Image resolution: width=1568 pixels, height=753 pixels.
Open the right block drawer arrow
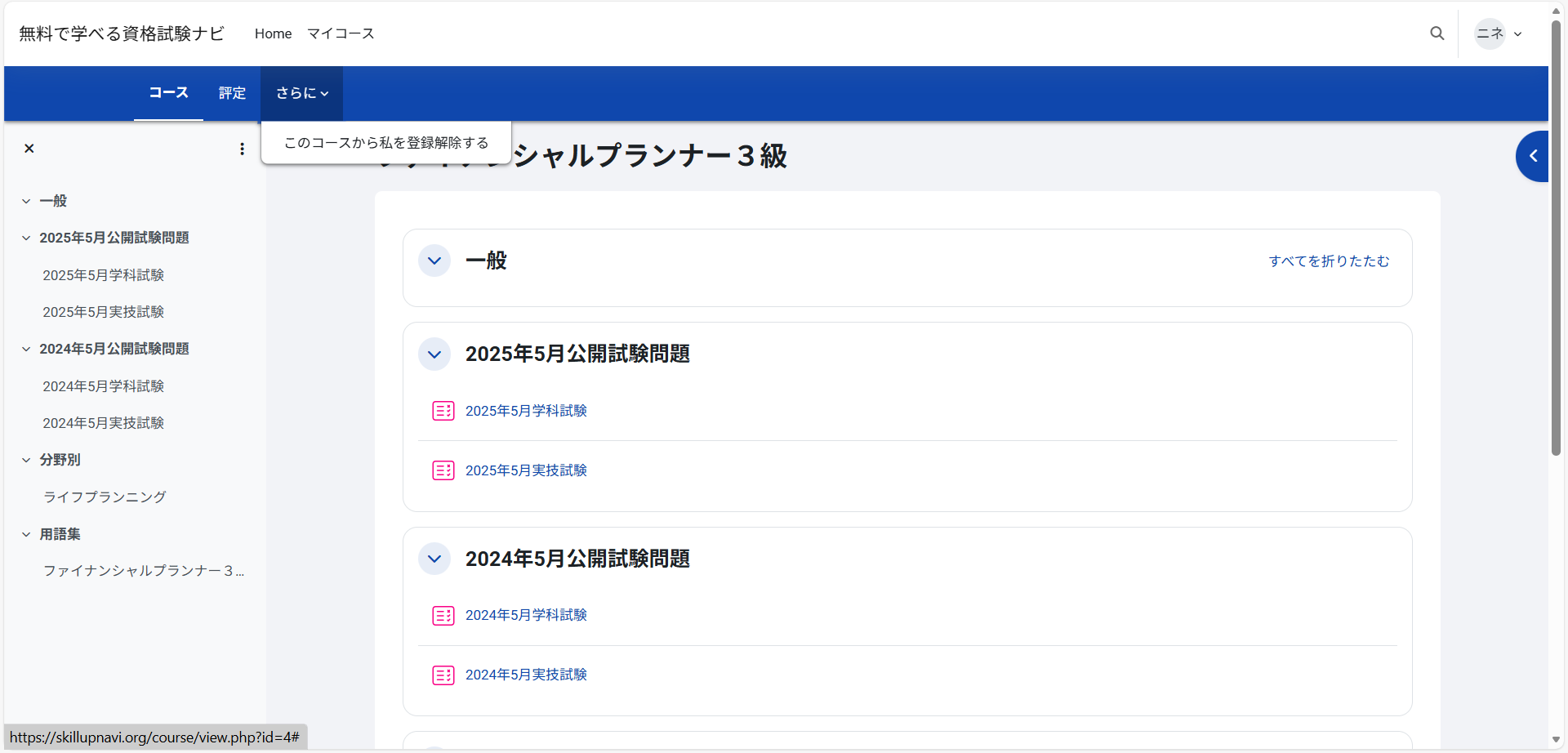click(1533, 156)
